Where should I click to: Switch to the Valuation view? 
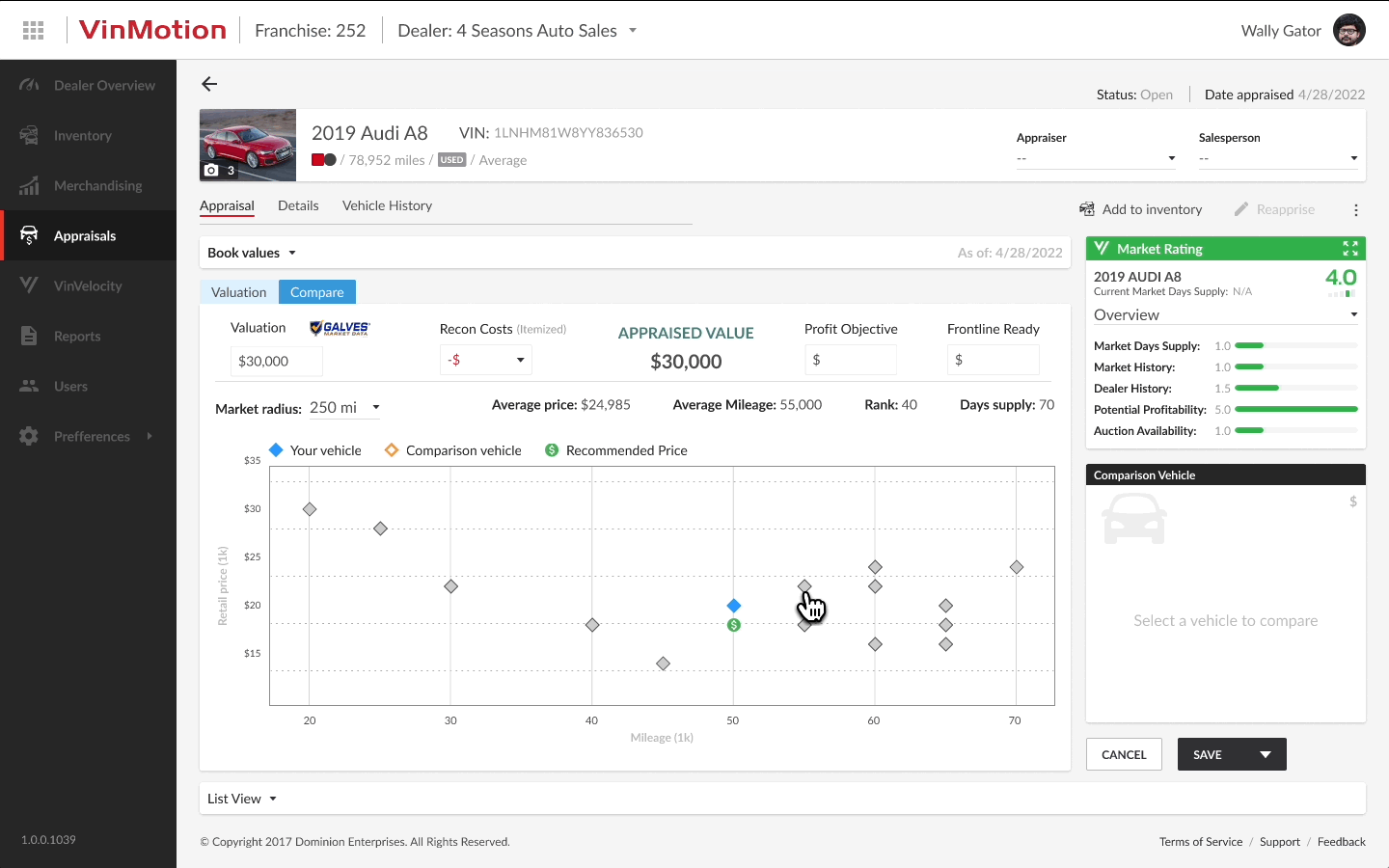coord(238,291)
